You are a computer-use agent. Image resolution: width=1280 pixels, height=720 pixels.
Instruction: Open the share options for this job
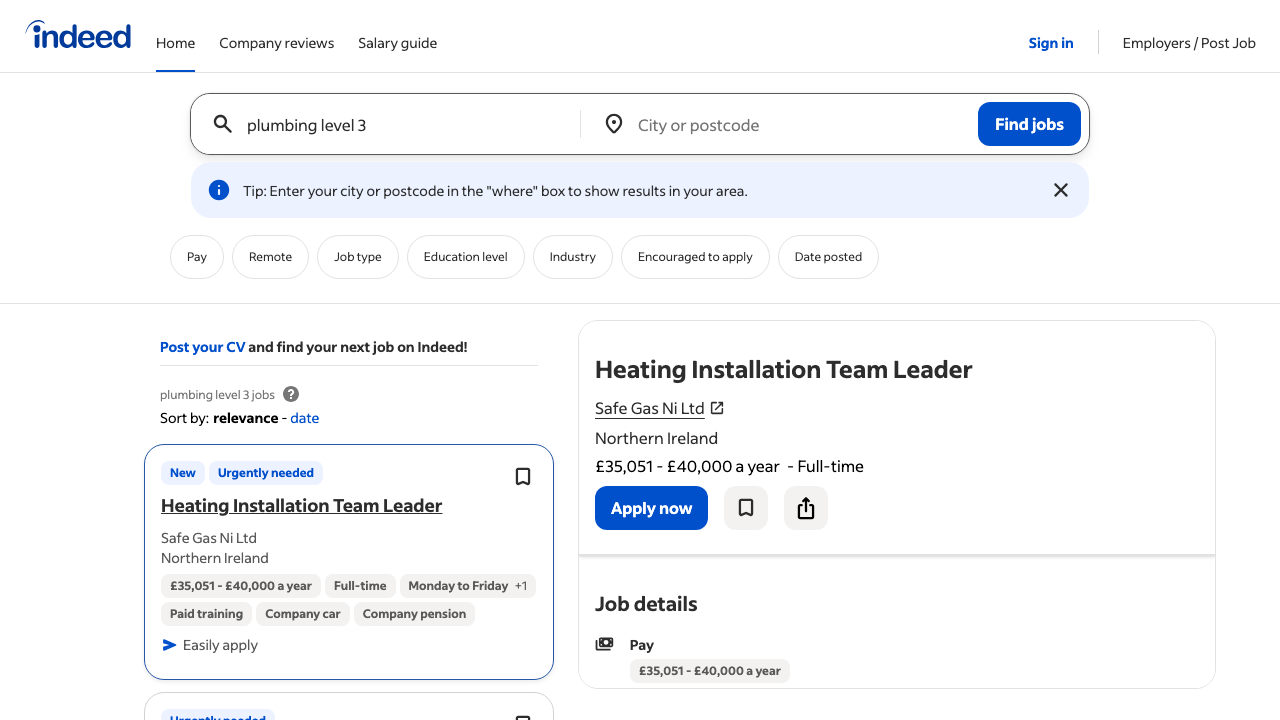(805, 508)
